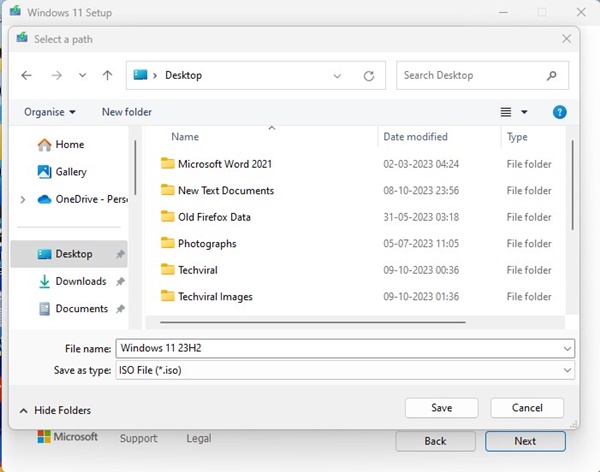
Task: Click the date 02-03-2023 04:24
Action: click(x=421, y=164)
